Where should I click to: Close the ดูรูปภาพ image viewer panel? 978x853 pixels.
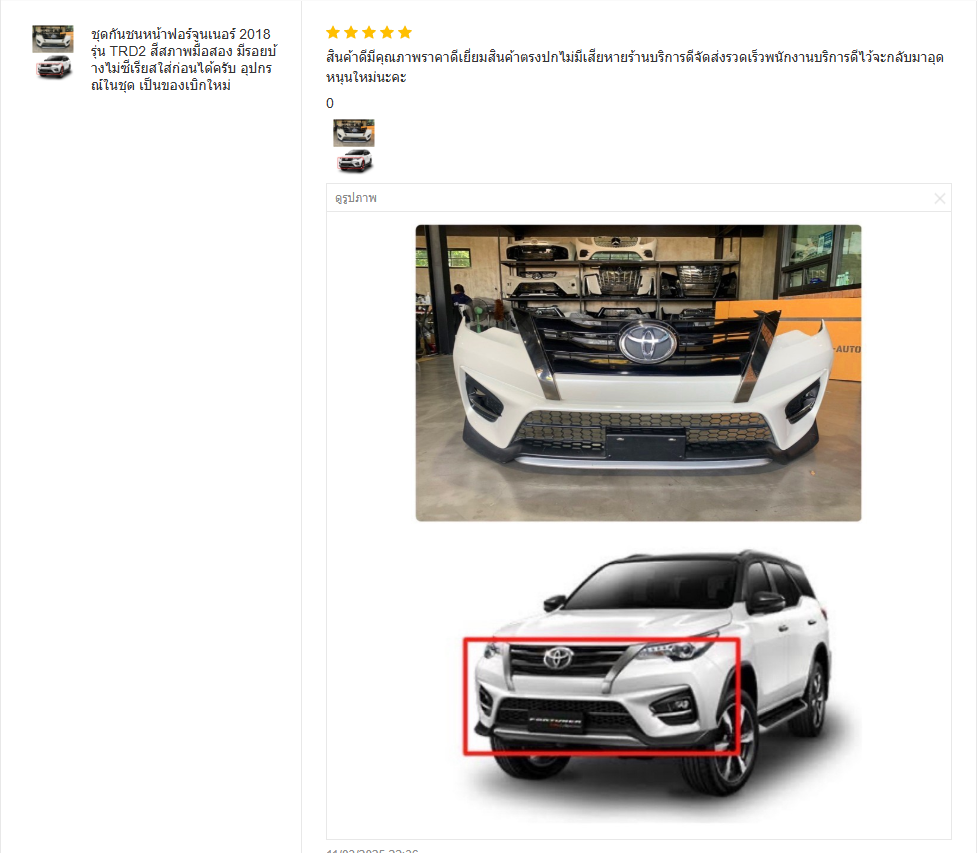[939, 198]
